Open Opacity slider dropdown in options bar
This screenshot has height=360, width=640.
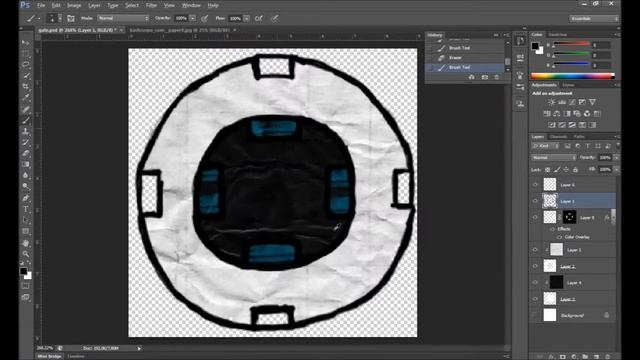pos(193,18)
